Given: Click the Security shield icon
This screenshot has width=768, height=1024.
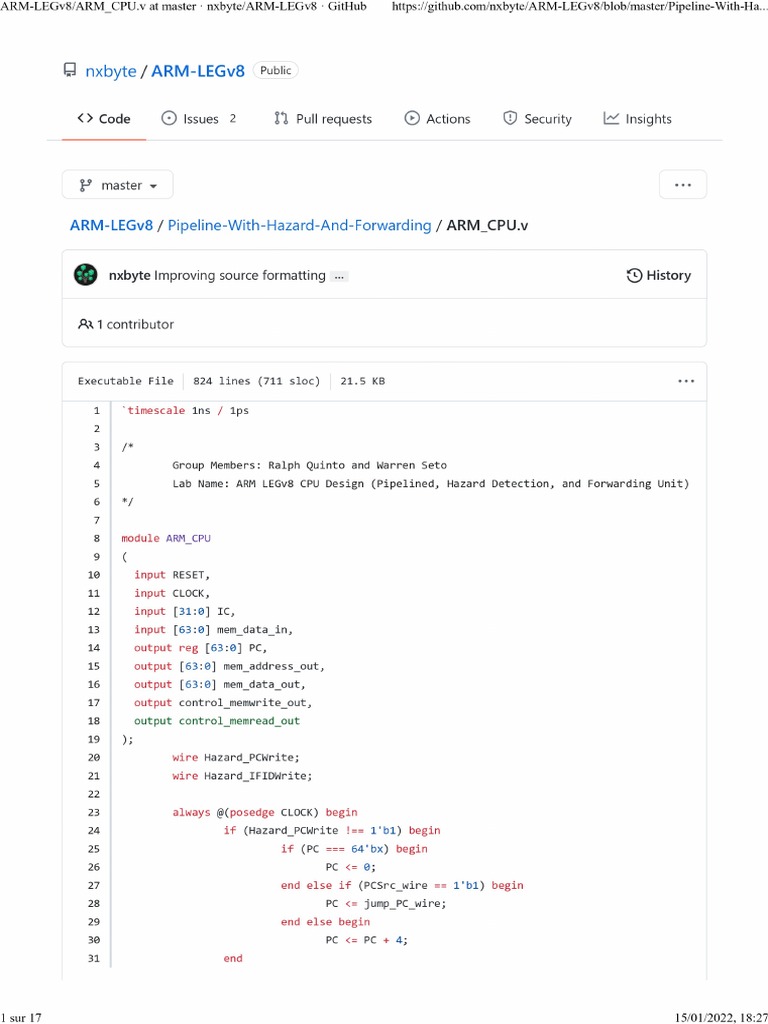Looking at the screenshot, I should [x=510, y=119].
